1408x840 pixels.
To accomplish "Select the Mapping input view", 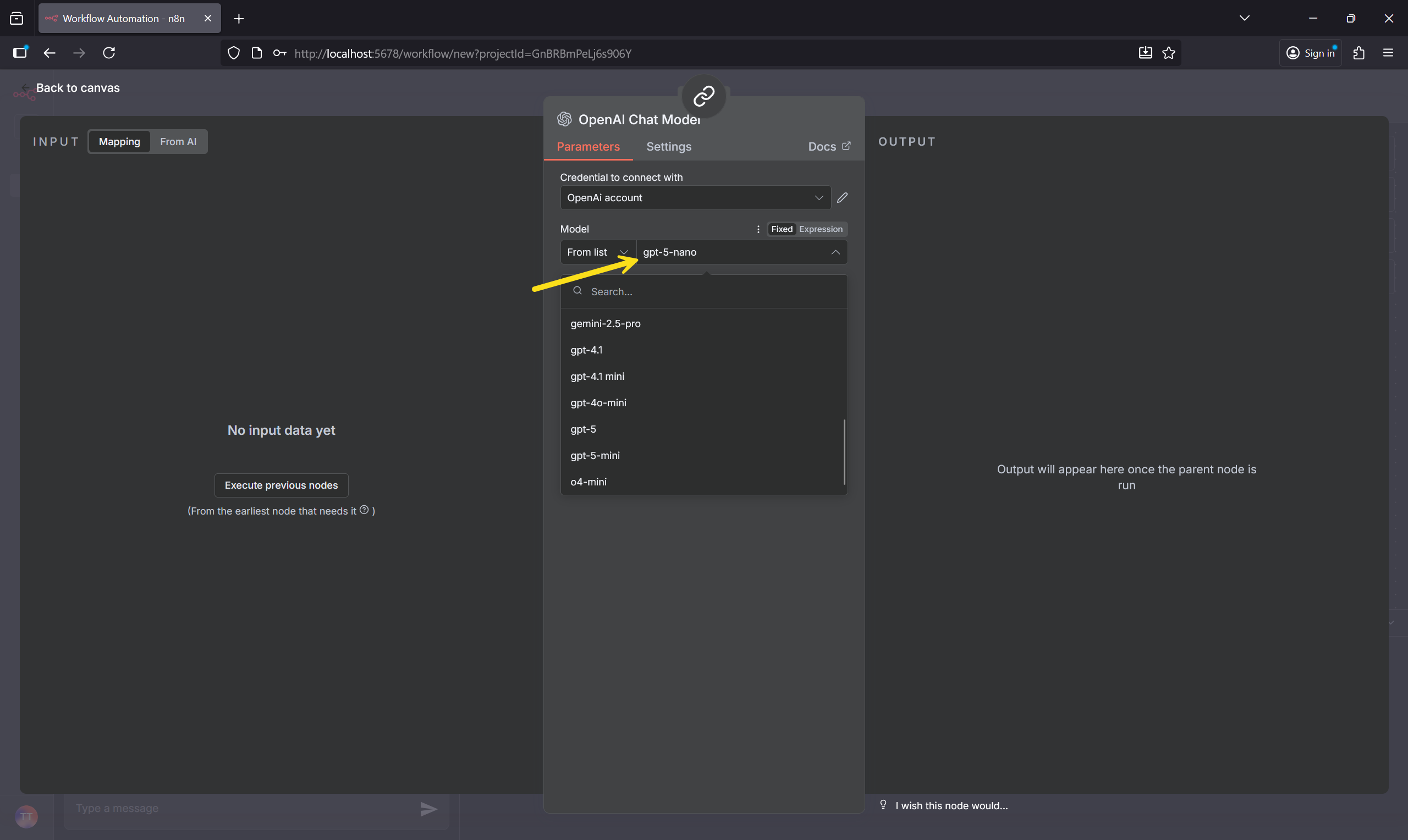I will tap(119, 141).
